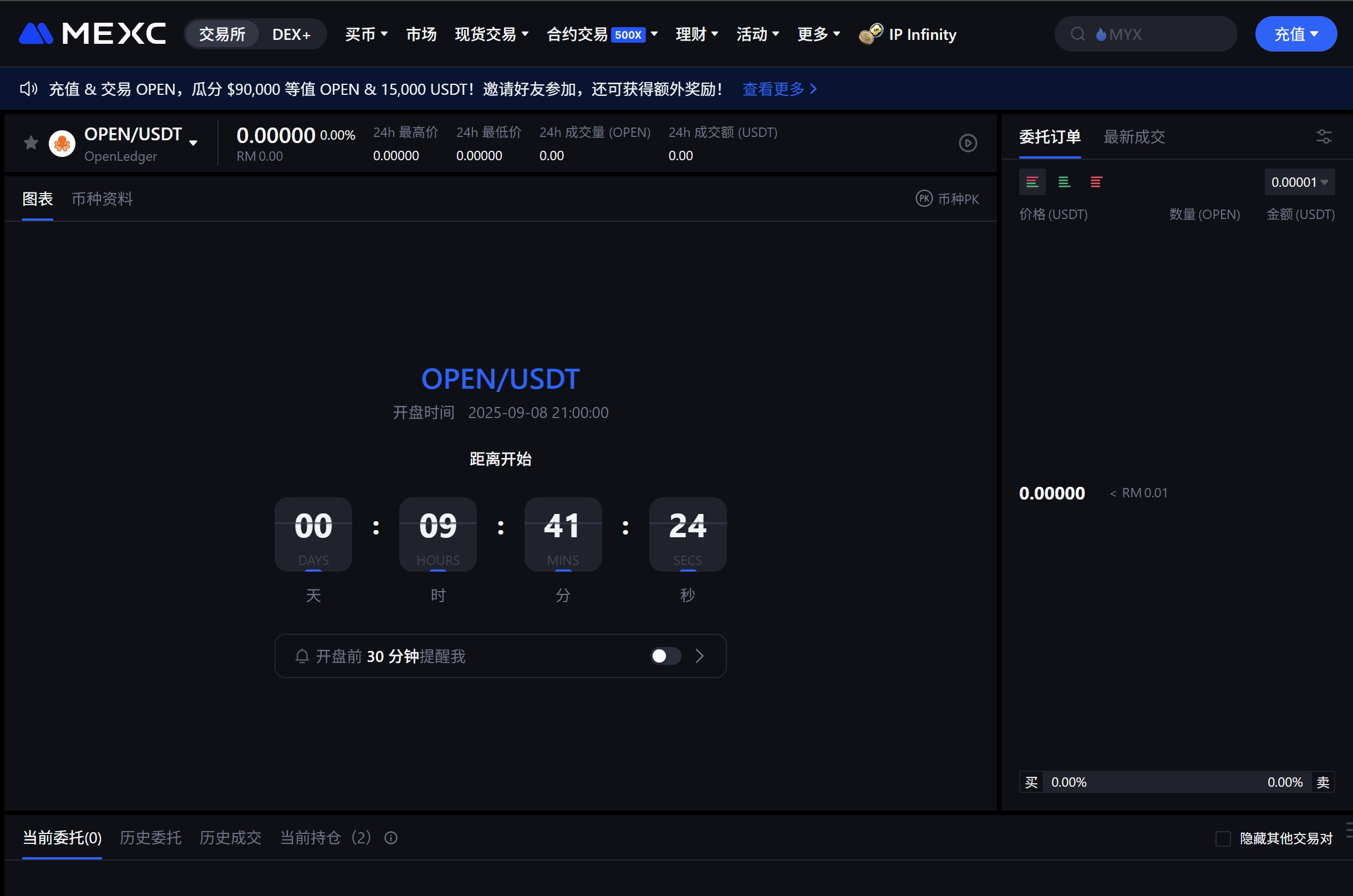
Task: Click the search magnifier icon
Action: tap(1077, 34)
